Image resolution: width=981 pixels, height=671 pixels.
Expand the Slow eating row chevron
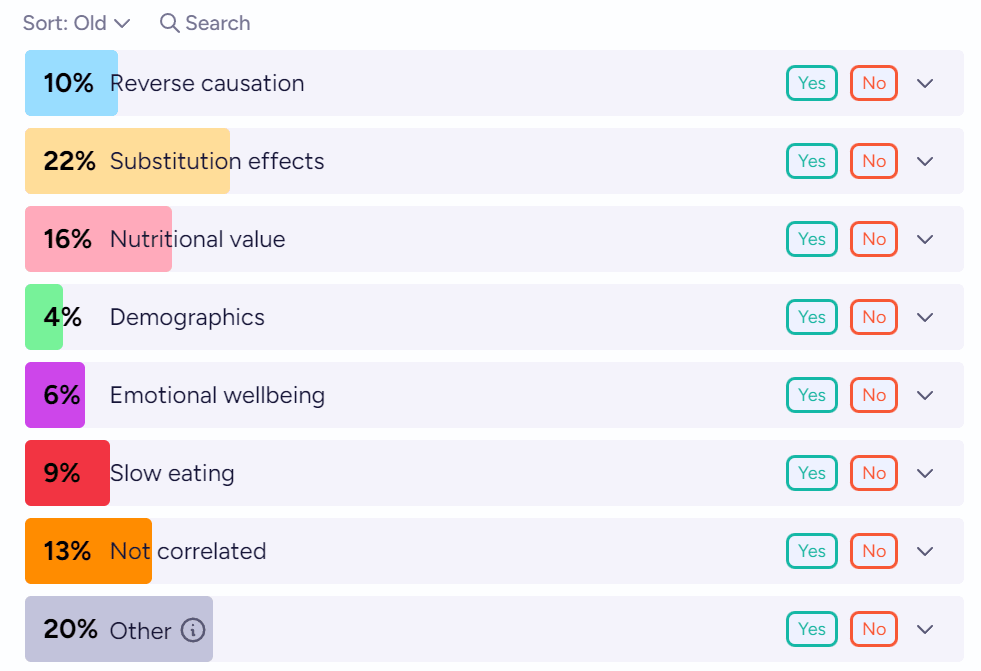pos(925,473)
